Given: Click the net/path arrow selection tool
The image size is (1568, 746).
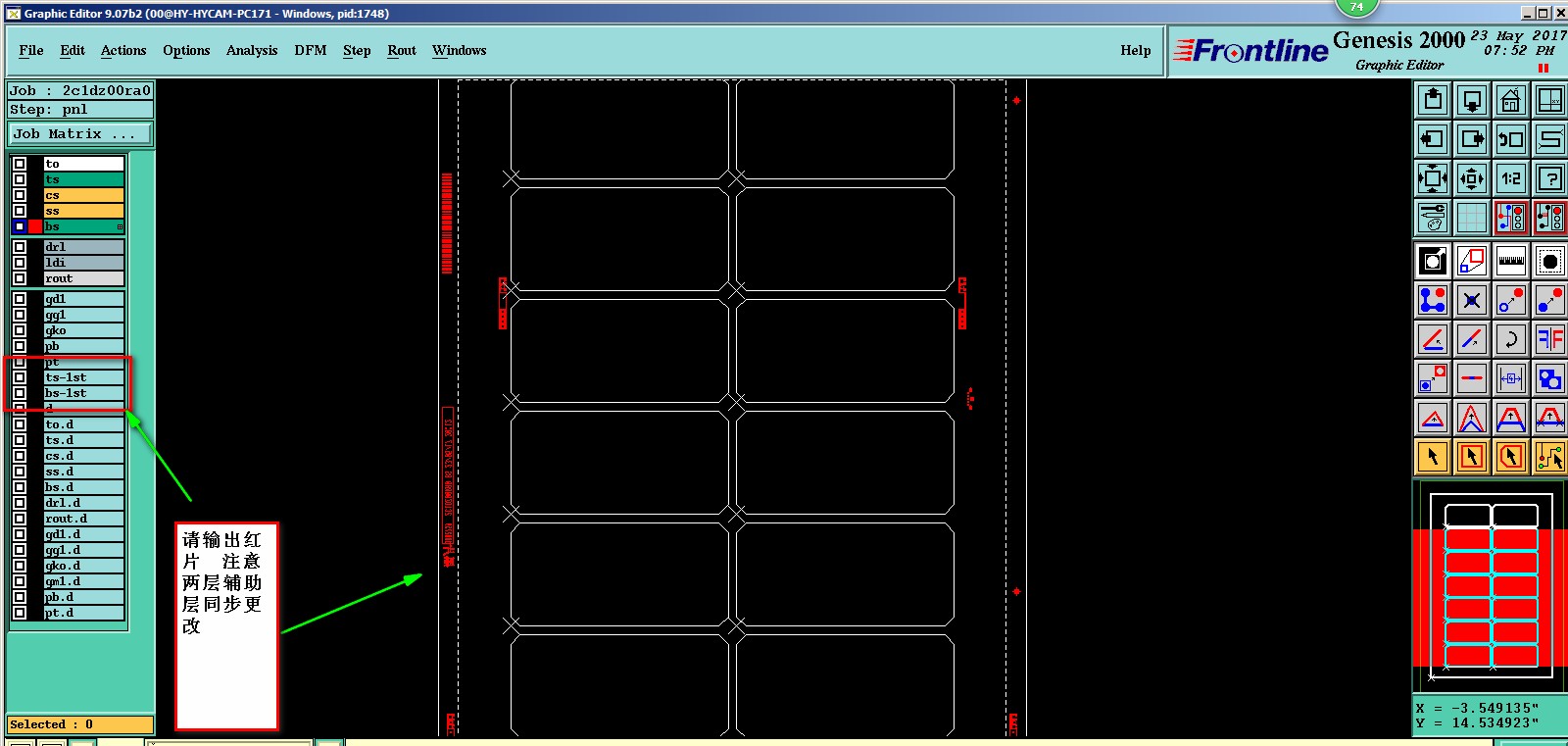Looking at the screenshot, I should click(x=1550, y=457).
